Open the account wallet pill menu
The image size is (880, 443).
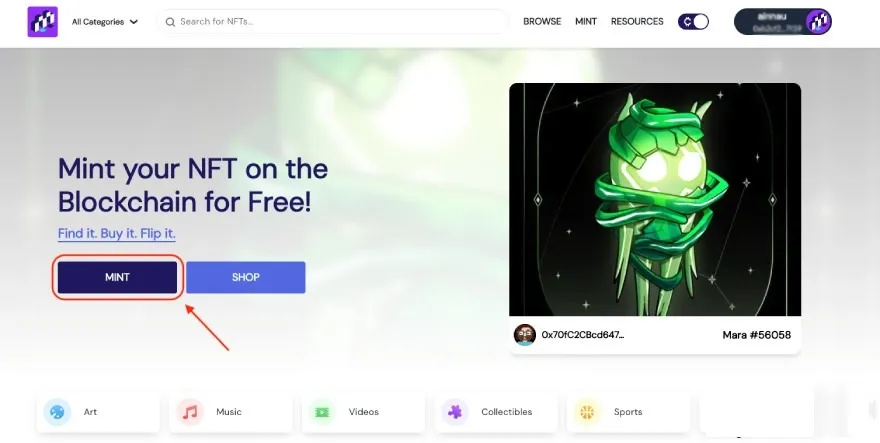(x=783, y=22)
